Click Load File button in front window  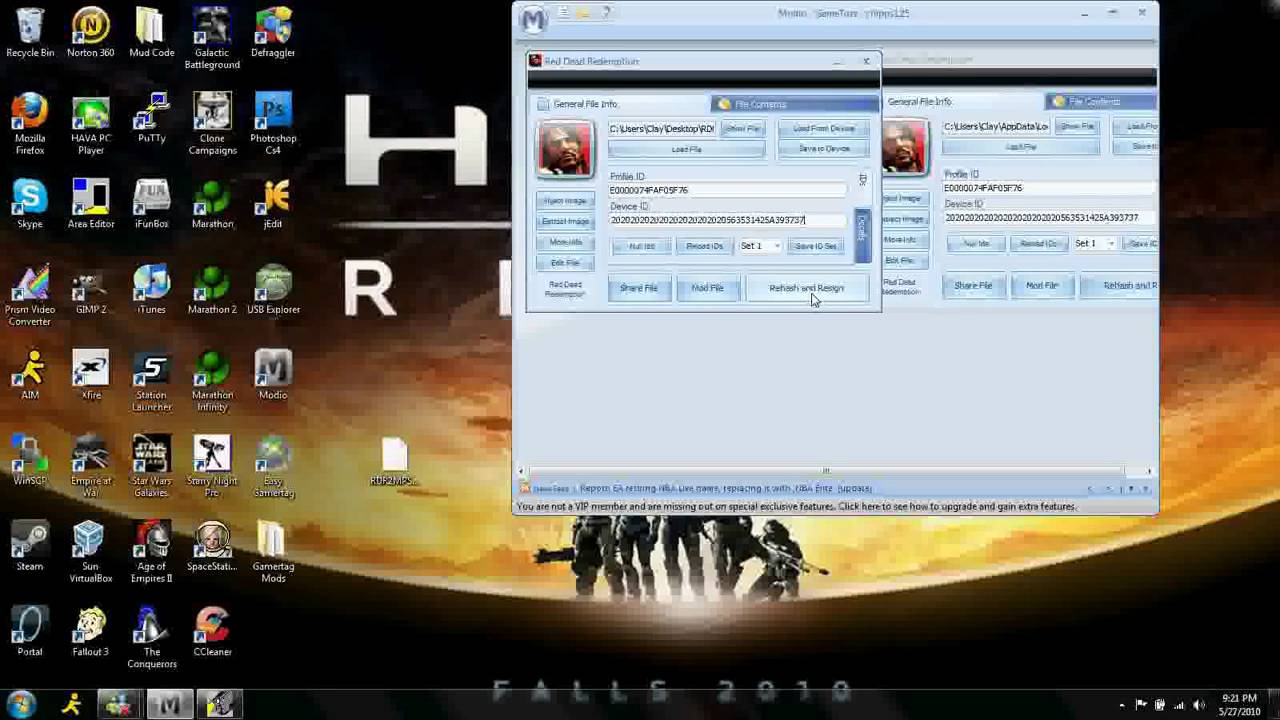[686, 150]
